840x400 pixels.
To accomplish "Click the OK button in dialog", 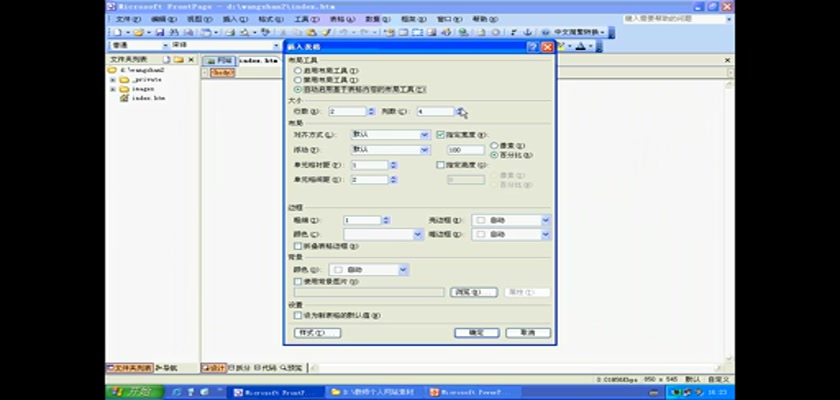I will (476, 332).
